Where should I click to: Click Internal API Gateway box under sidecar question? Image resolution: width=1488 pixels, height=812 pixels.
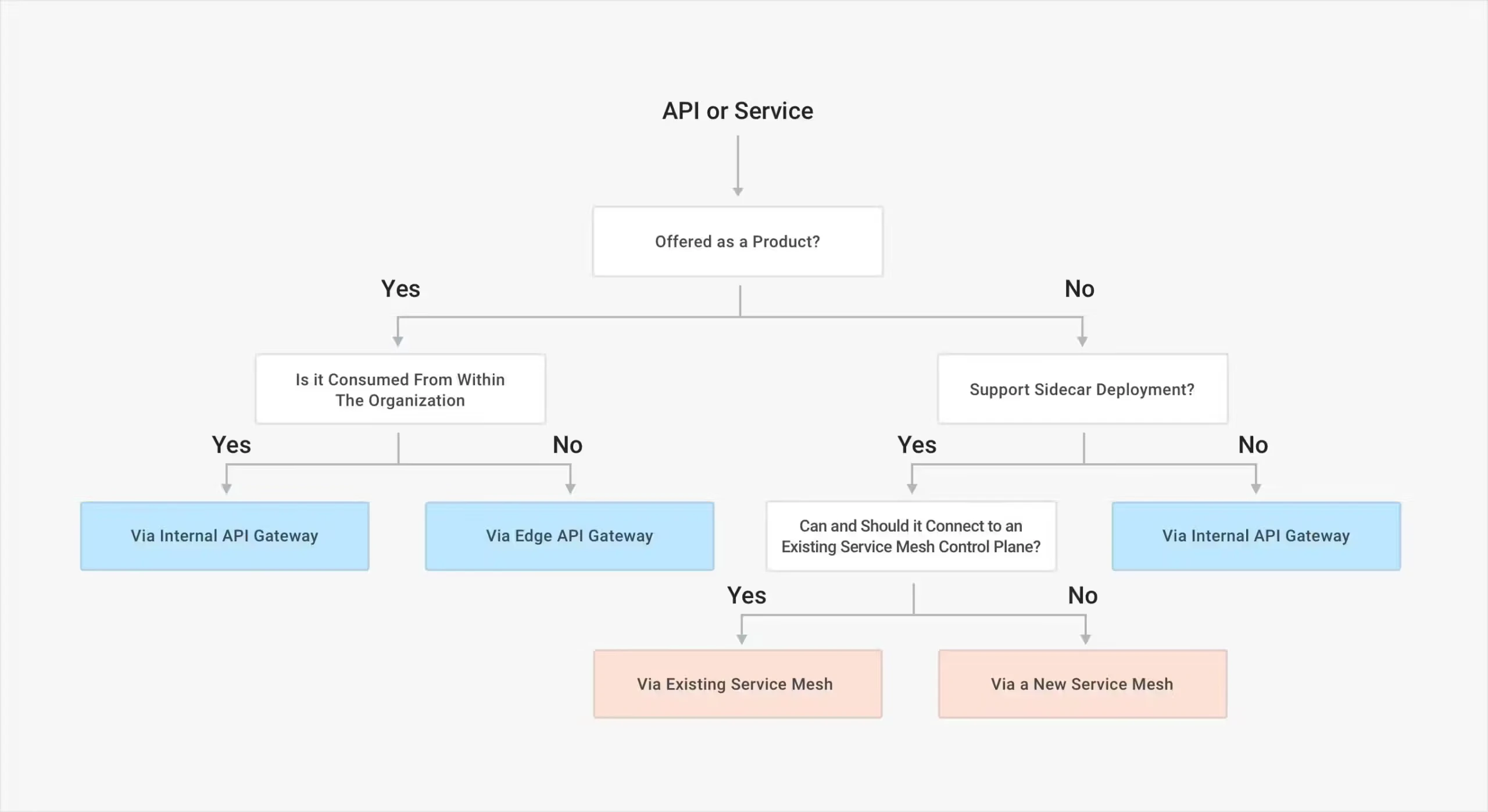click(x=1256, y=536)
